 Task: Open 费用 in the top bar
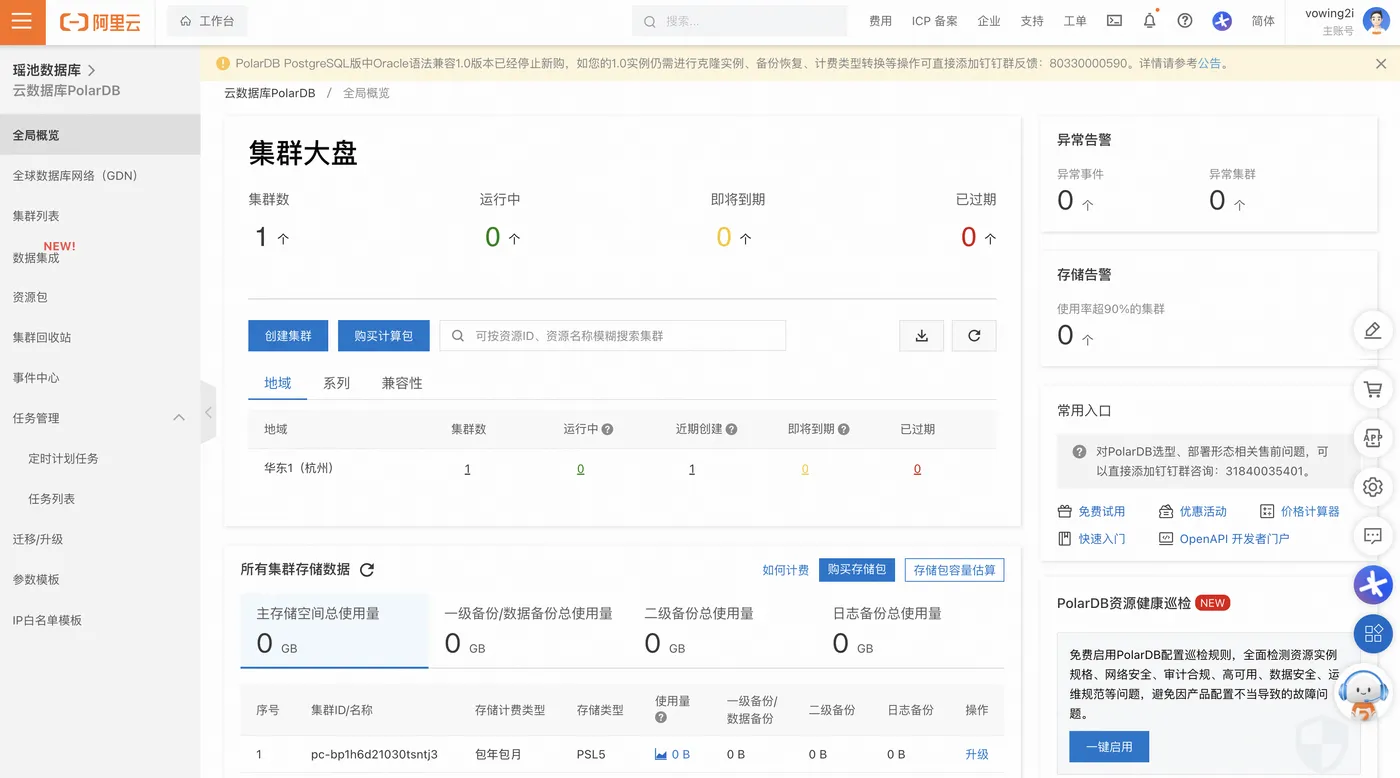pyautogui.click(x=880, y=21)
